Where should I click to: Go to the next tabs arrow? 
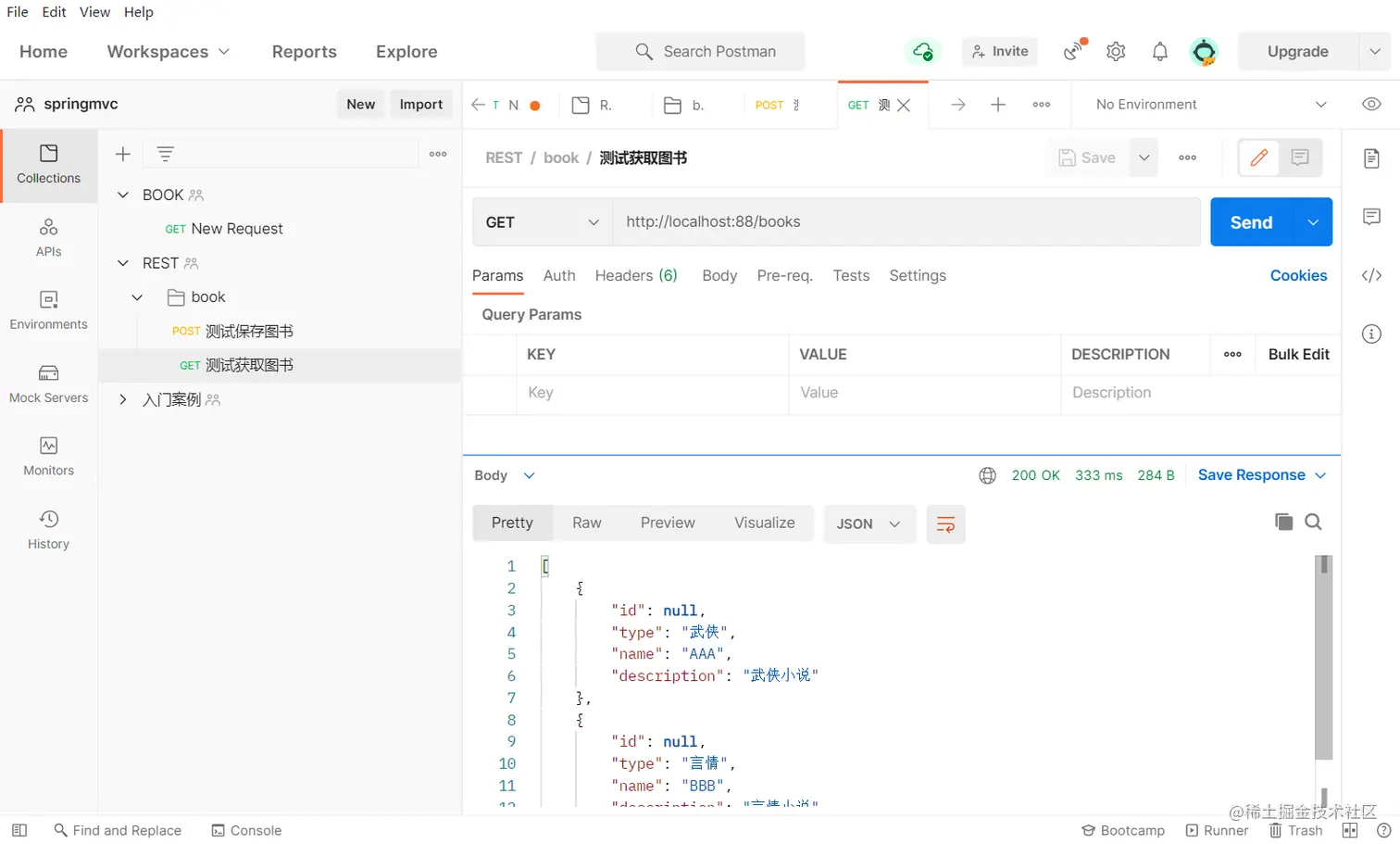coord(957,105)
